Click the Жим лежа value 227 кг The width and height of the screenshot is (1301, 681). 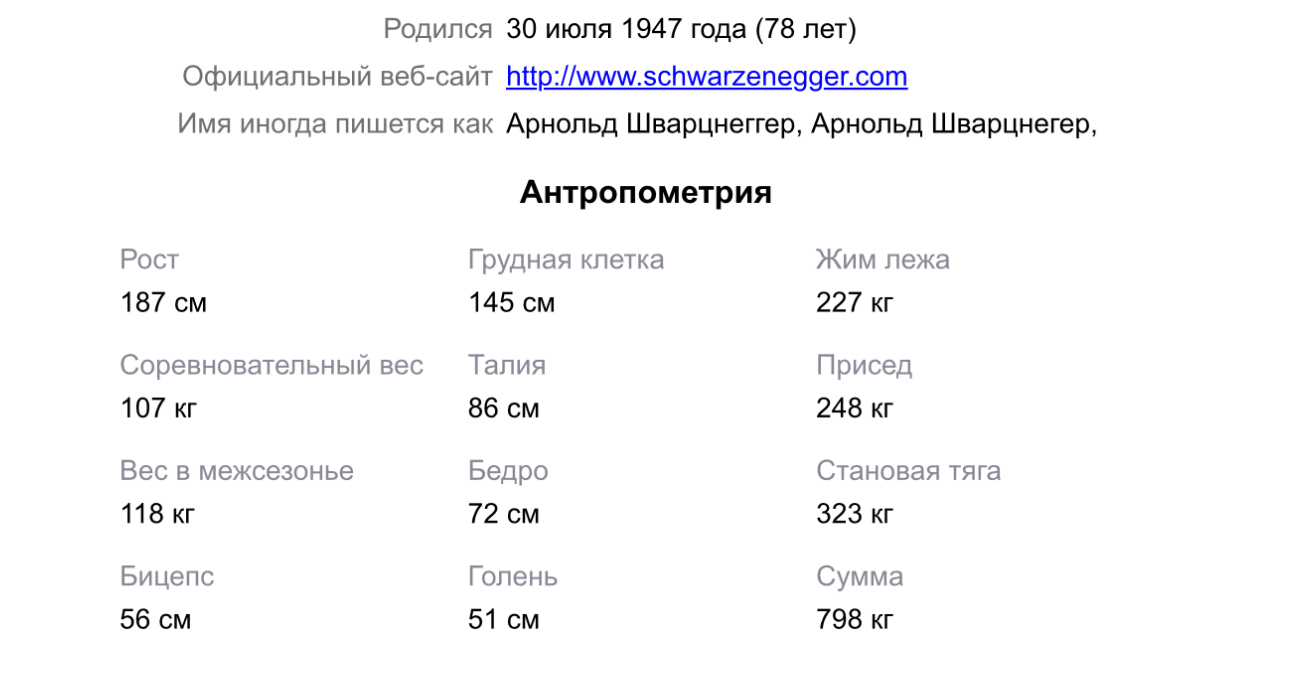point(854,302)
